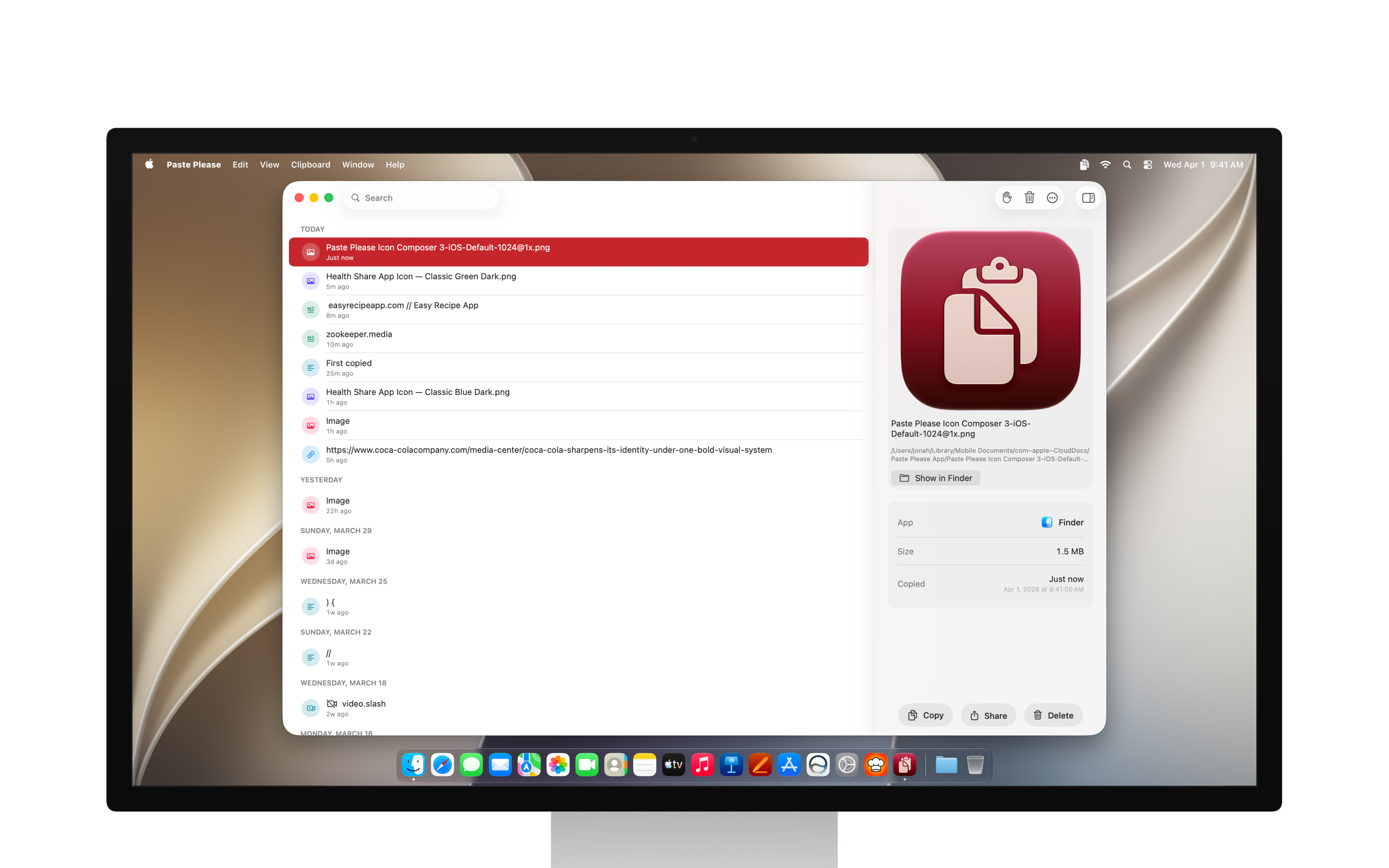Open the Help menu
This screenshot has height=868, width=1389.
coord(395,165)
